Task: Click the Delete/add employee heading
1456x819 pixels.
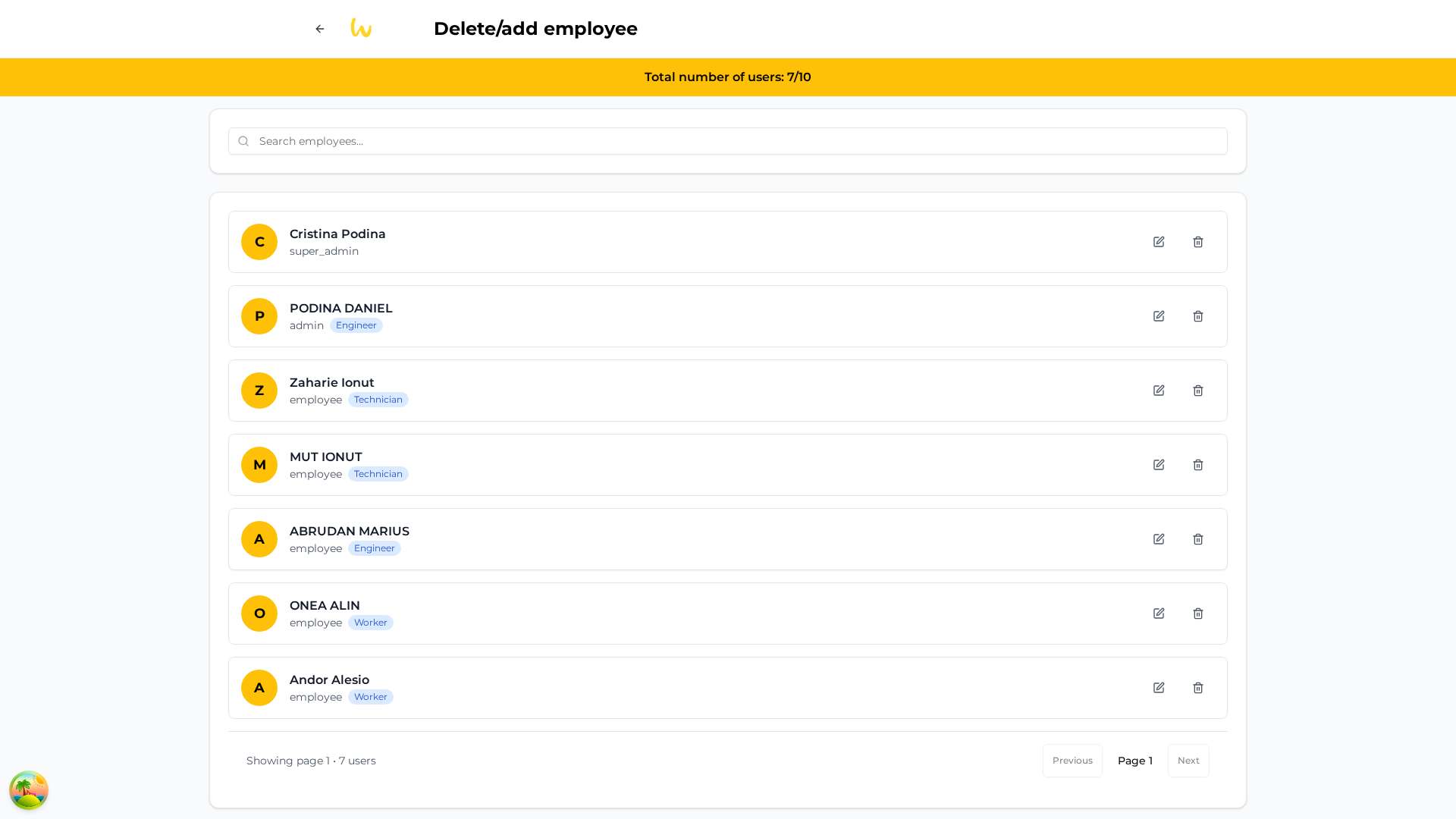Action: tap(535, 29)
